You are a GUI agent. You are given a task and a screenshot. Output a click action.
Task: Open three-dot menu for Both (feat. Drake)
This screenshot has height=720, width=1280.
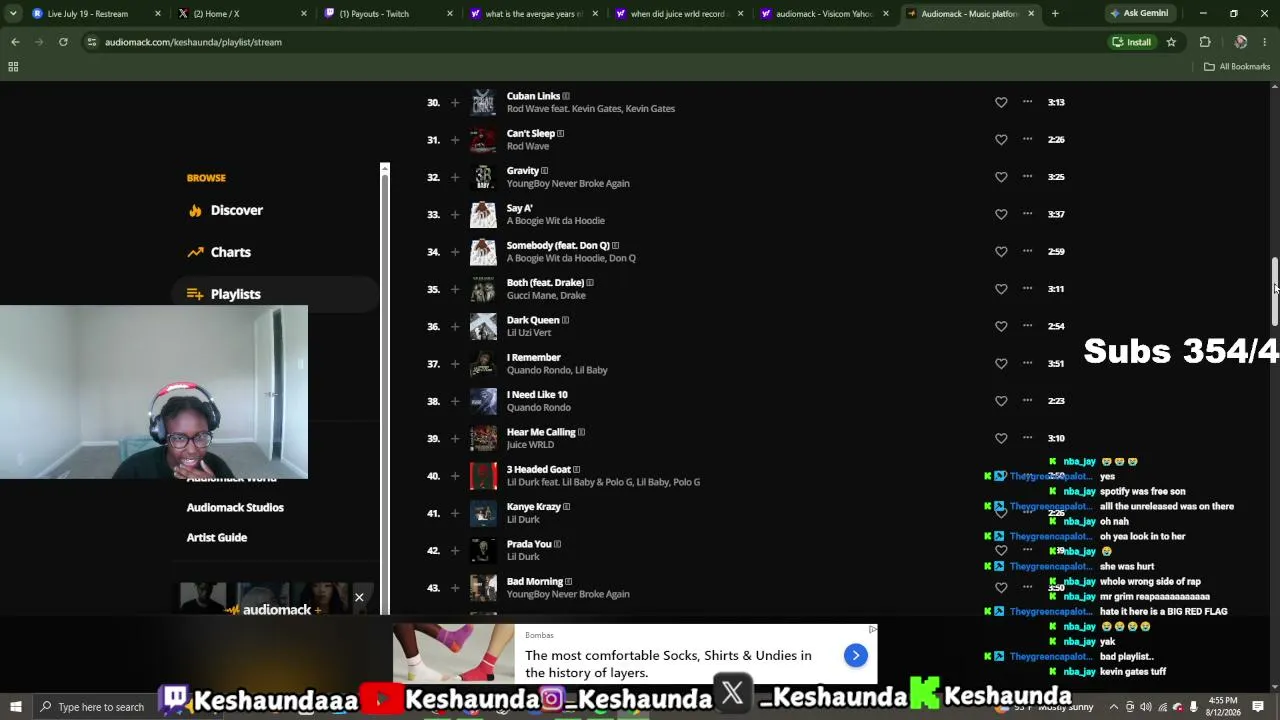point(1027,289)
